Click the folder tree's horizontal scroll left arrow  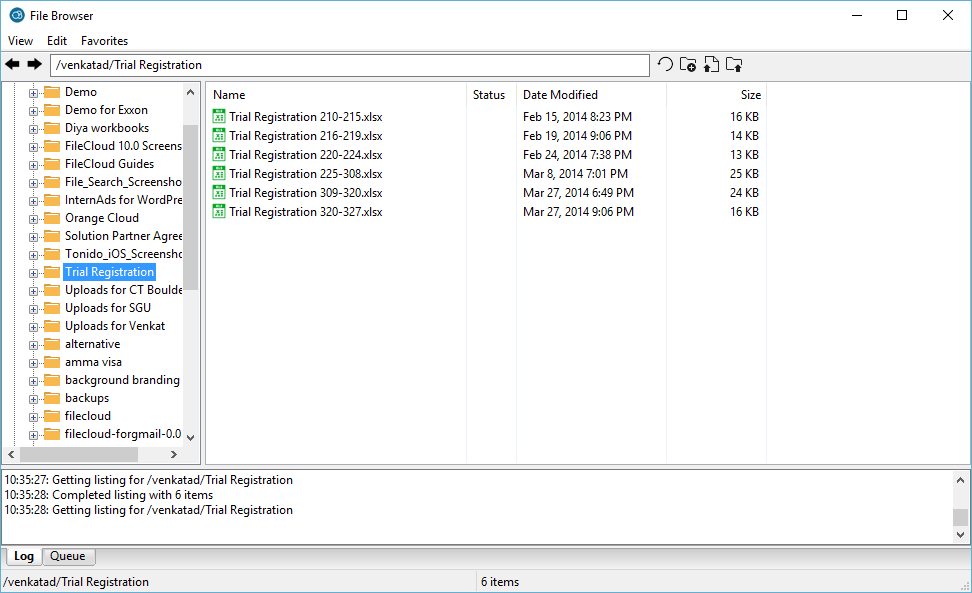point(11,454)
